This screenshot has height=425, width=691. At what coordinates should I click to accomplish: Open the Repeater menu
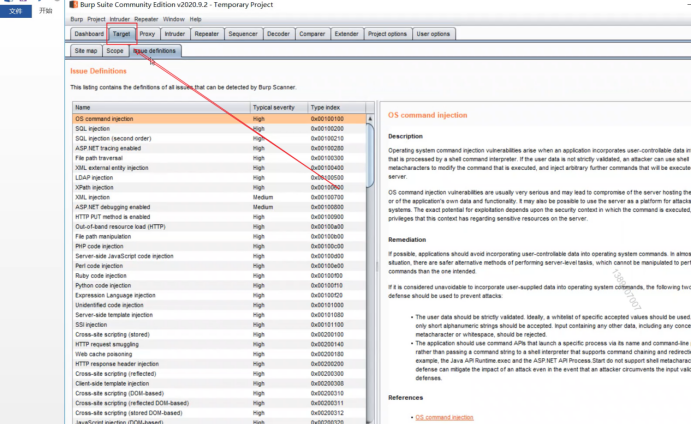146,19
